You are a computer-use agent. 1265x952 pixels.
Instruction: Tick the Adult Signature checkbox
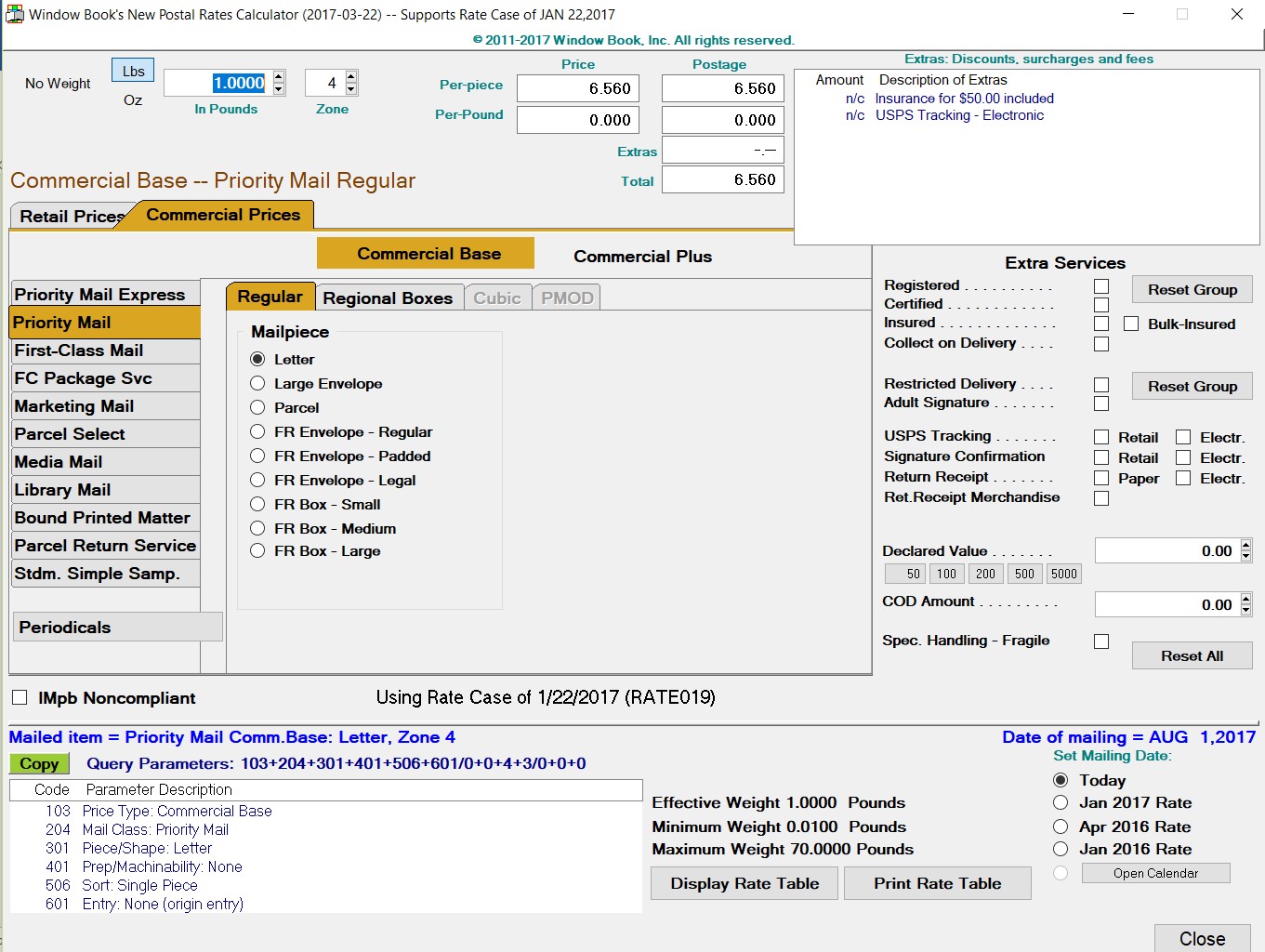pyautogui.click(x=1101, y=403)
